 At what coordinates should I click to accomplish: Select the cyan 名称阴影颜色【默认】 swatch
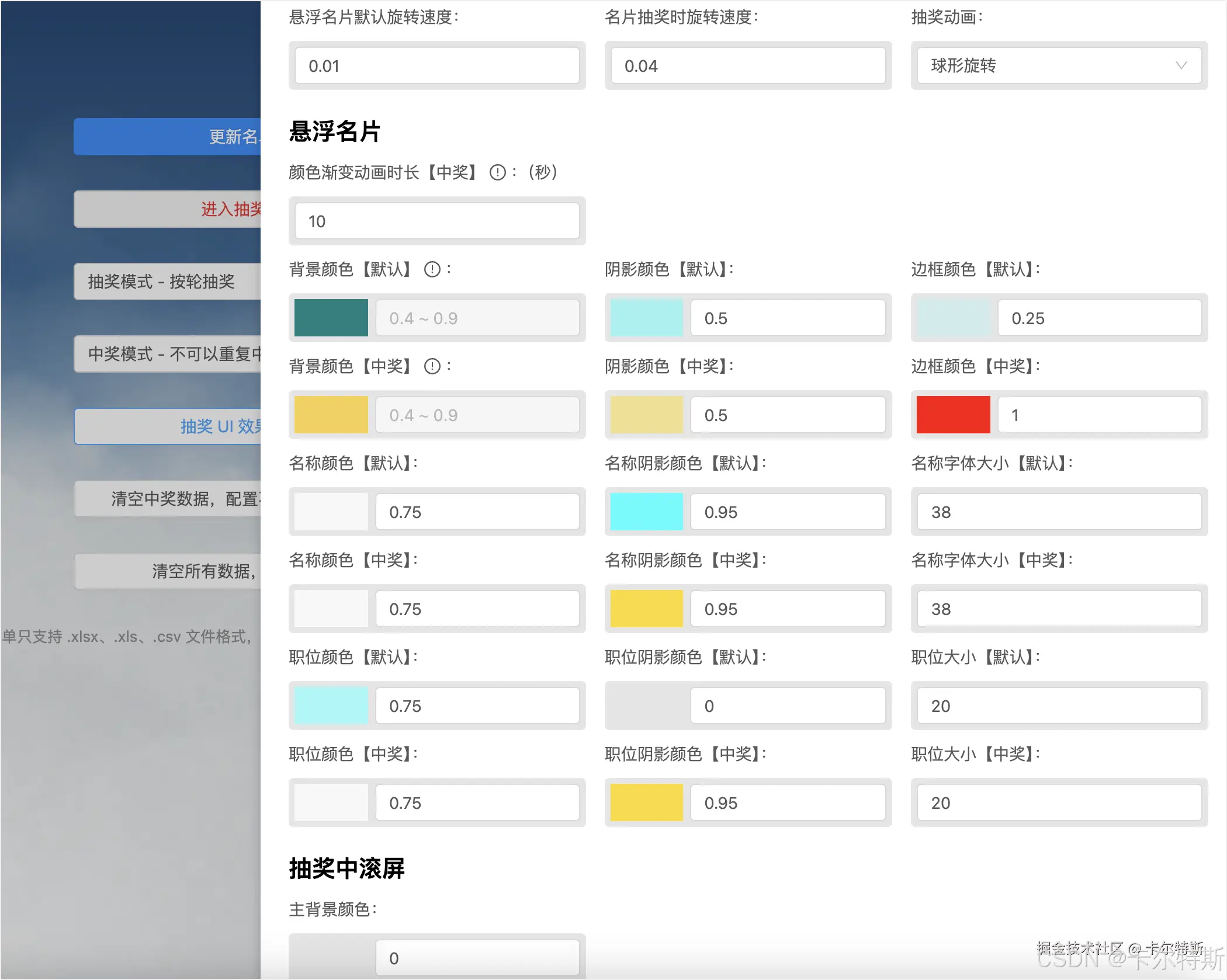point(646,512)
